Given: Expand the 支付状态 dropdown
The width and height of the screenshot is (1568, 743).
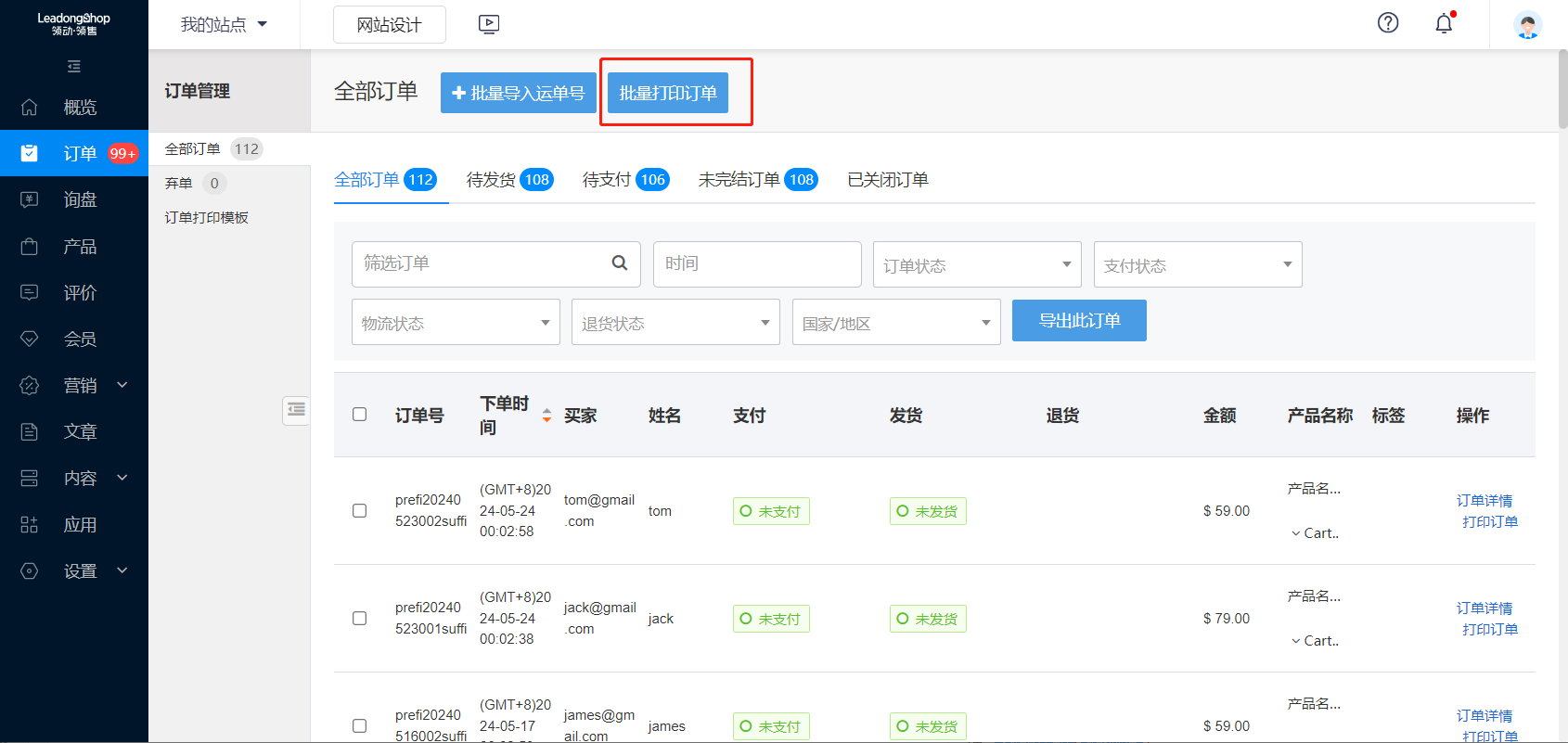Looking at the screenshot, I should pos(1197,265).
